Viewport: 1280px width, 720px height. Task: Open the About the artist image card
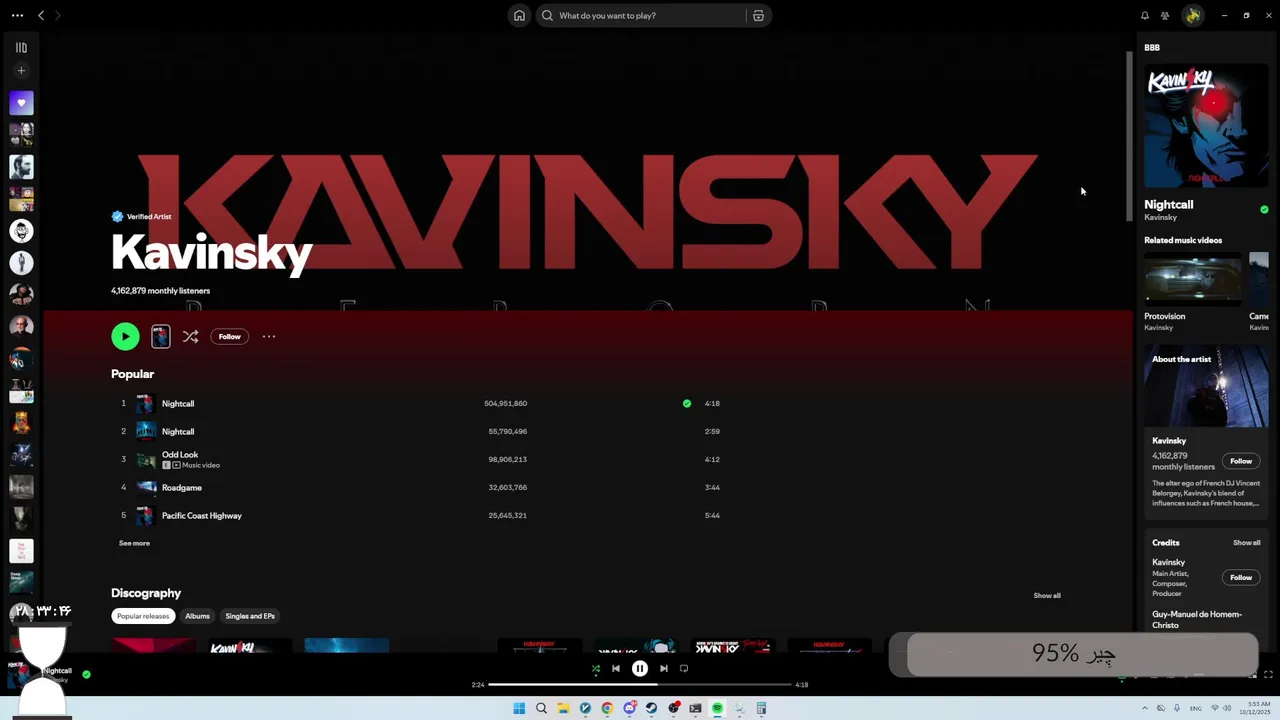(1206, 386)
